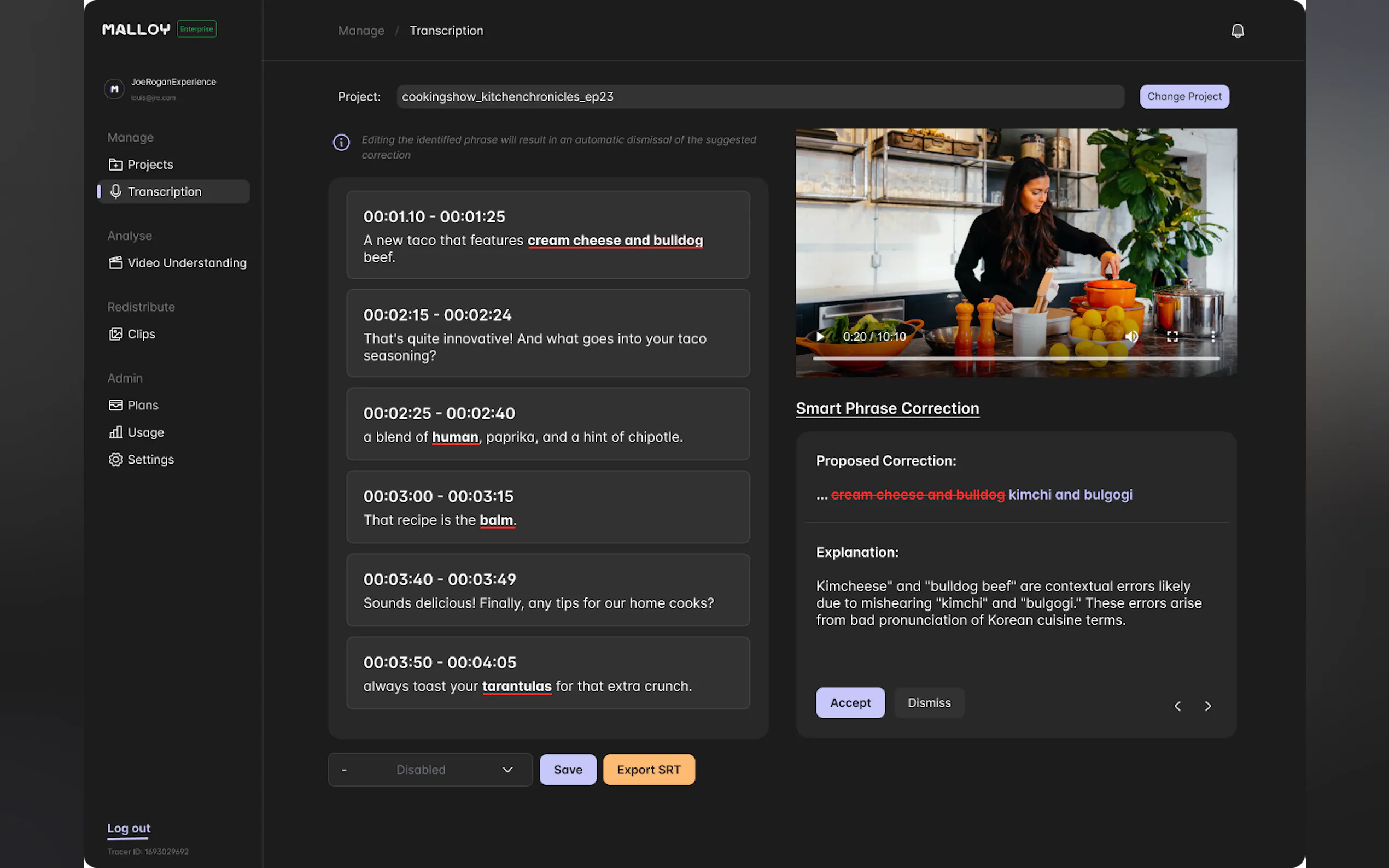This screenshot has width=1389, height=868.
Task: Play the cooking video
Action: [820, 336]
